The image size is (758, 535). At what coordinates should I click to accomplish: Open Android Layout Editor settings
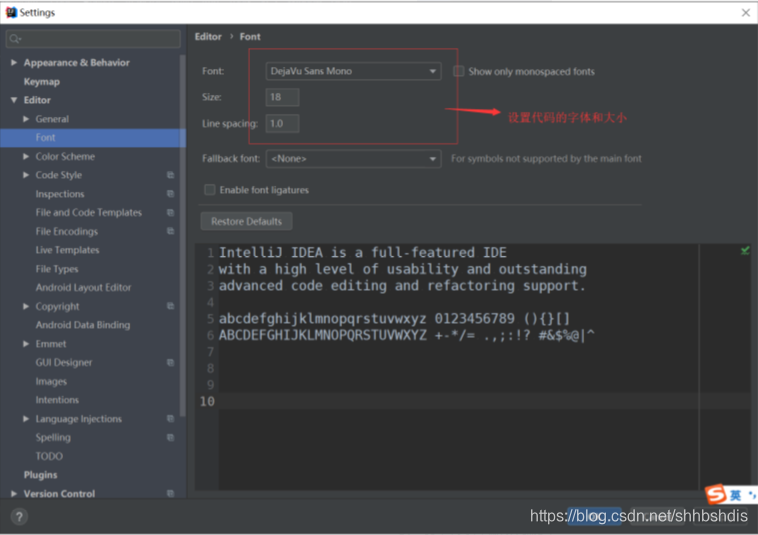83,288
